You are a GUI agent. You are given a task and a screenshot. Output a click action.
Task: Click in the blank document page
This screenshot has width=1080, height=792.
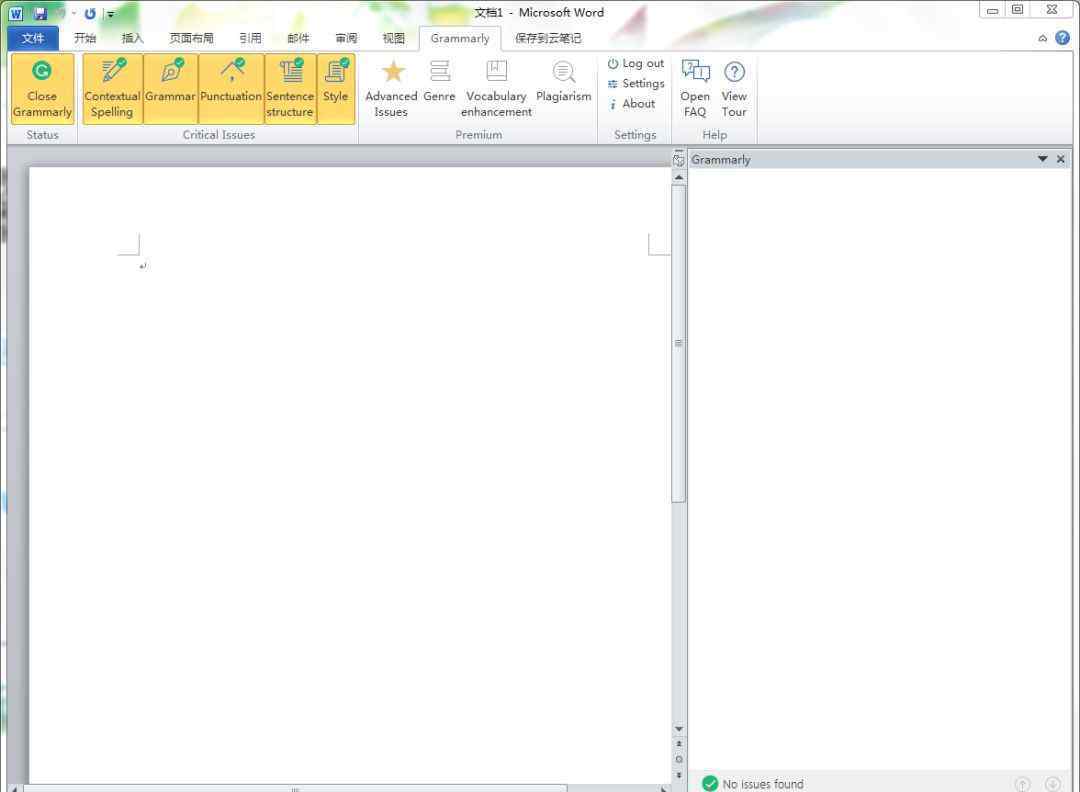coord(350,475)
